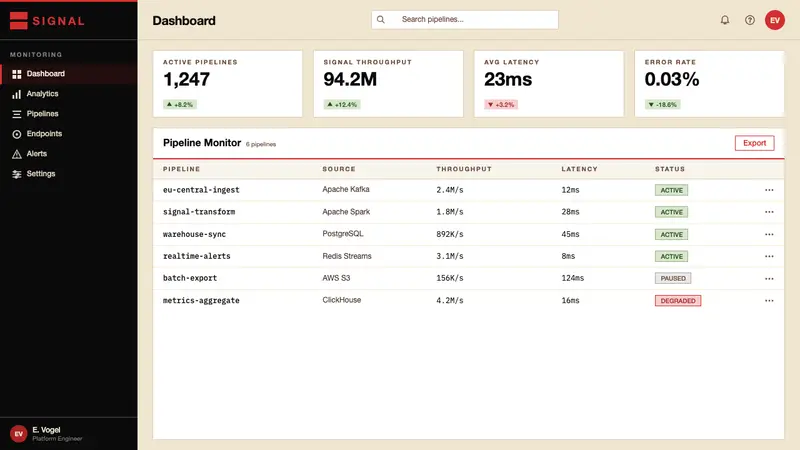Open the EV user avatar in header
Viewport: 800px width, 450px height.
[774, 20]
